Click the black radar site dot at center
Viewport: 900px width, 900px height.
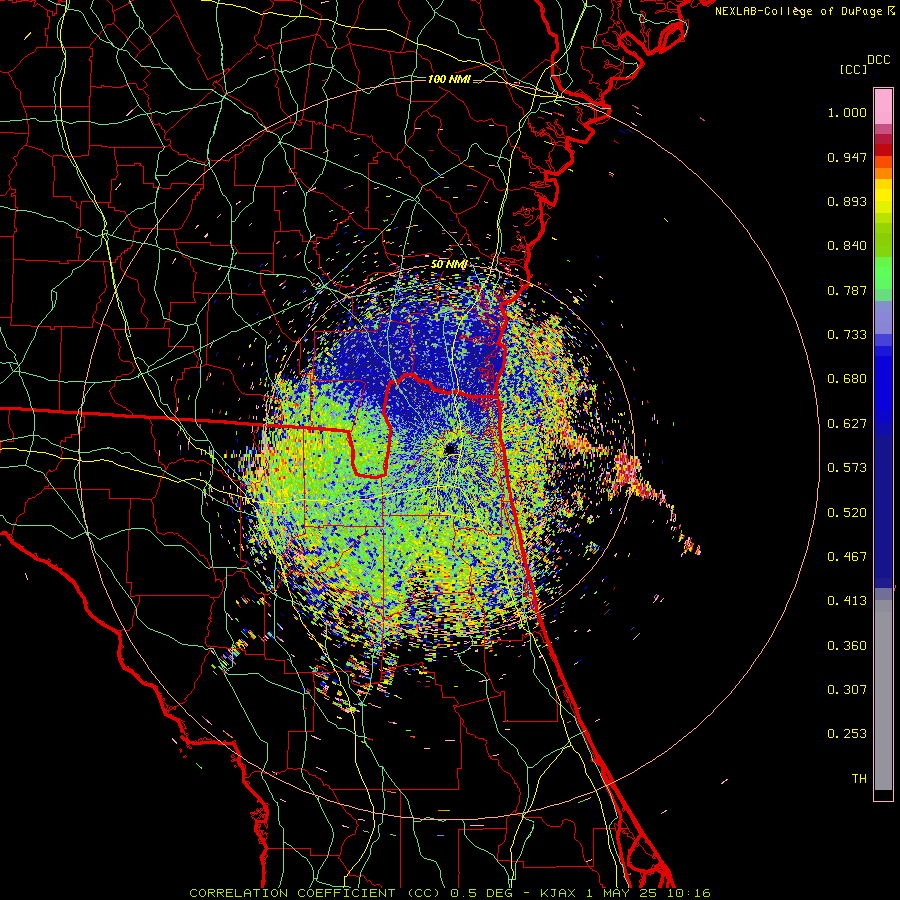coord(451,449)
